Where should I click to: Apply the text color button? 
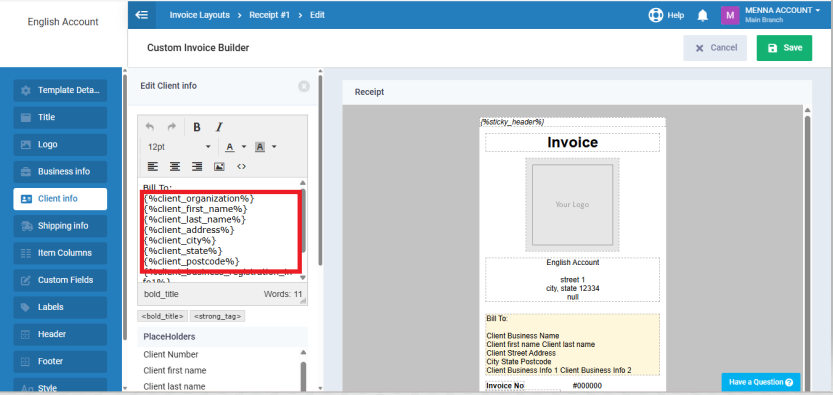click(230, 147)
